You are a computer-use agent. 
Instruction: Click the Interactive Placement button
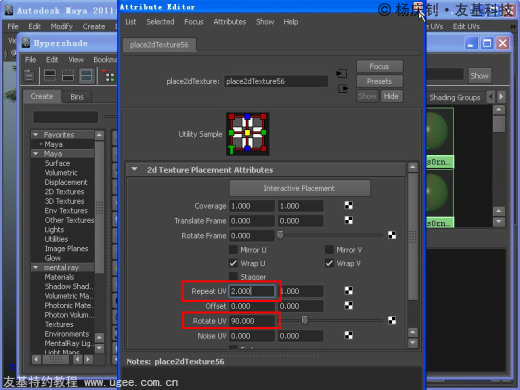[299, 188]
